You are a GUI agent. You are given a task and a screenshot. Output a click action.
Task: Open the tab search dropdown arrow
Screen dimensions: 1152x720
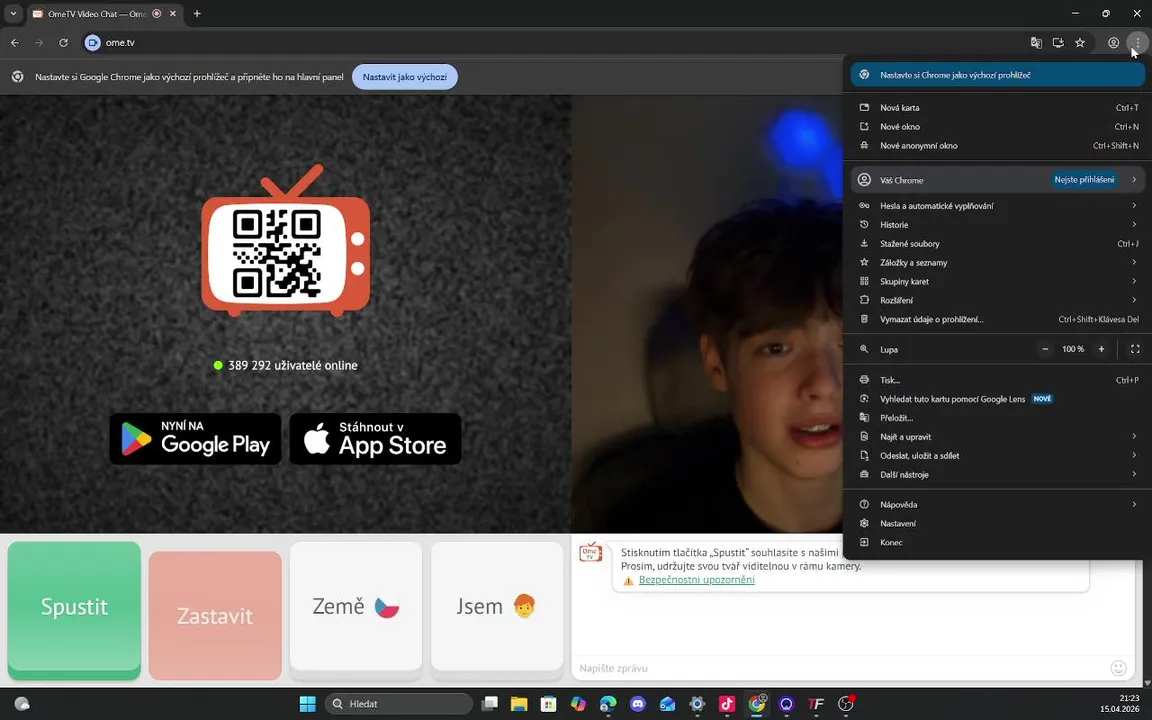(13, 13)
